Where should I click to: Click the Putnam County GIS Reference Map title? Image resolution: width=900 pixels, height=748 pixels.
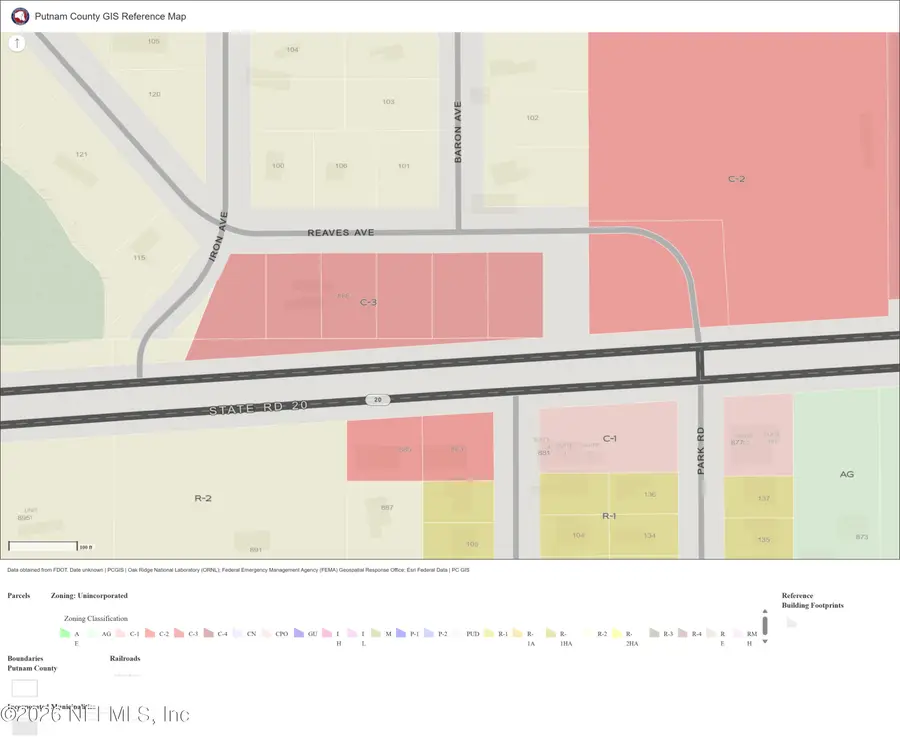tap(110, 17)
